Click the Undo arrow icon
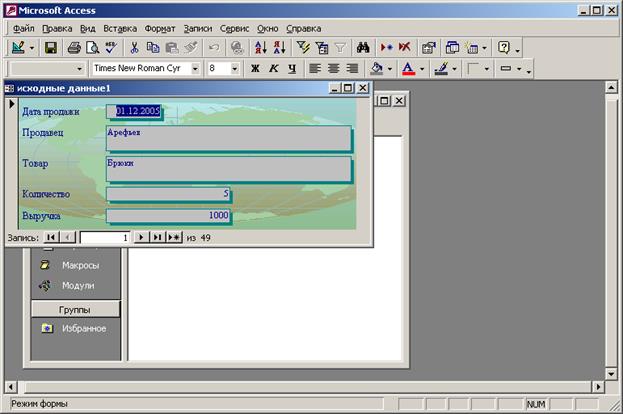Image resolution: width=623 pixels, height=414 pixels. pos(214,48)
